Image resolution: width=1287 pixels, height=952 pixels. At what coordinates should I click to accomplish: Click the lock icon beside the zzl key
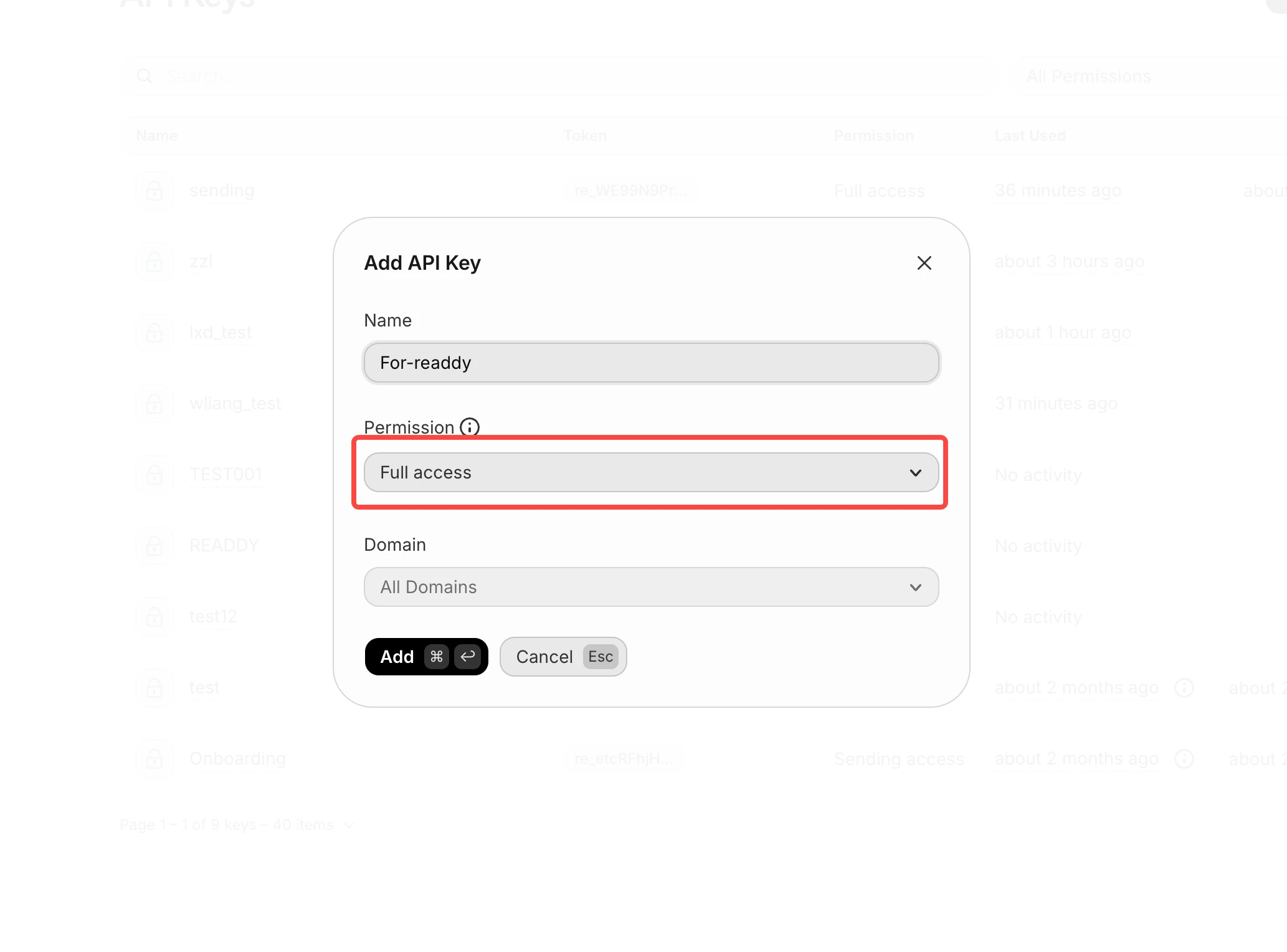pyautogui.click(x=154, y=261)
